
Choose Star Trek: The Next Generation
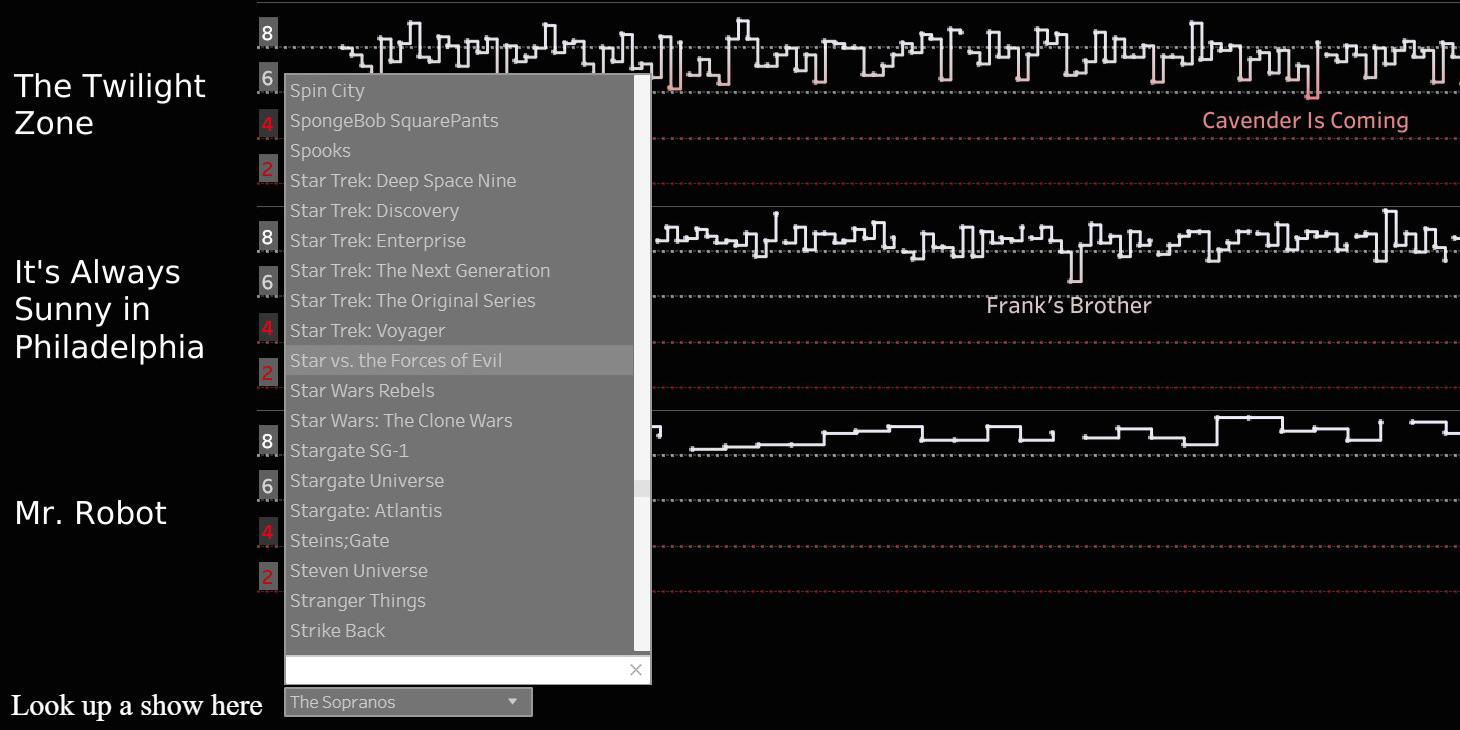click(x=420, y=271)
